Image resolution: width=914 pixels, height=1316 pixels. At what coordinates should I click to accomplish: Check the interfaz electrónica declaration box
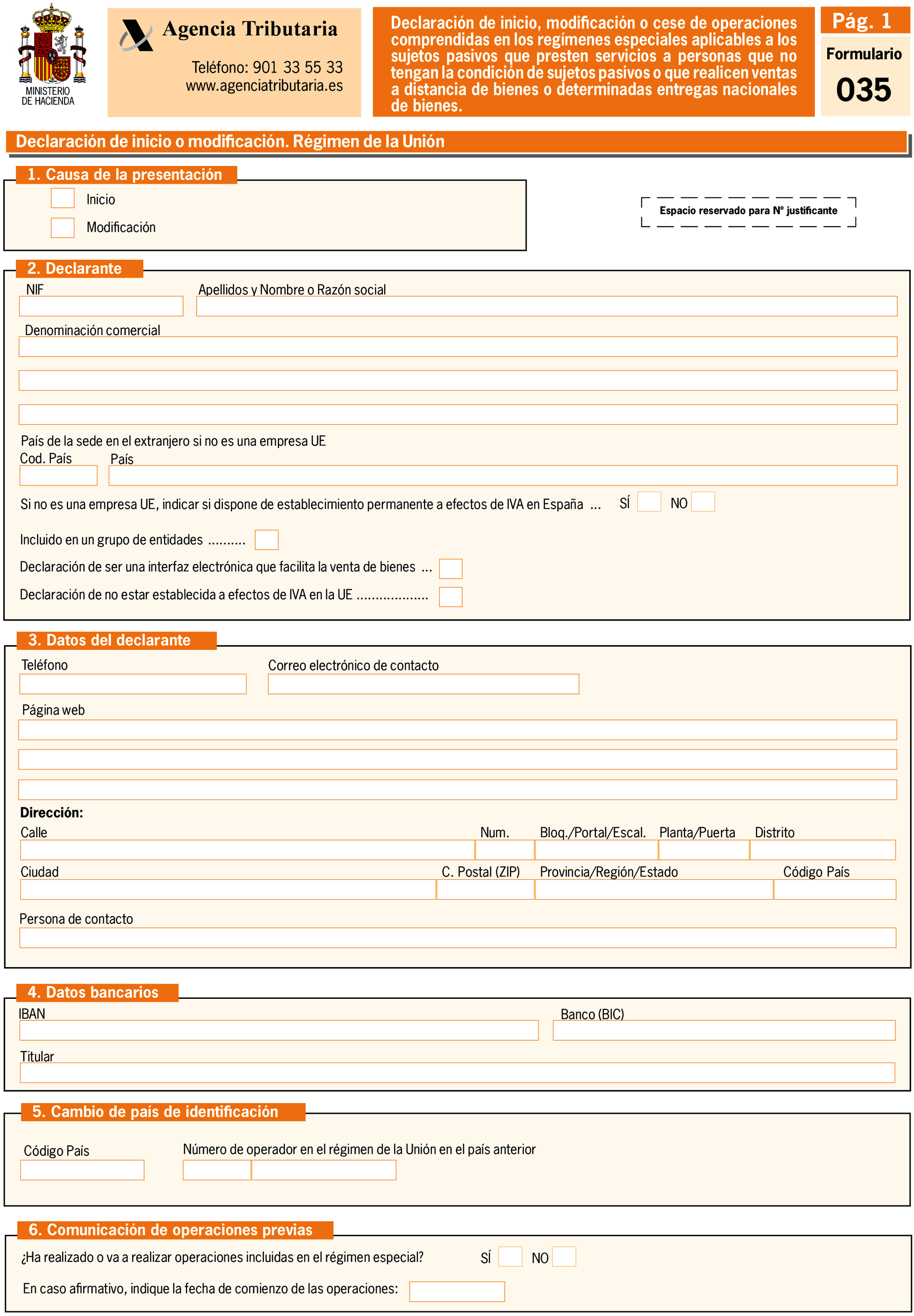click(x=451, y=568)
